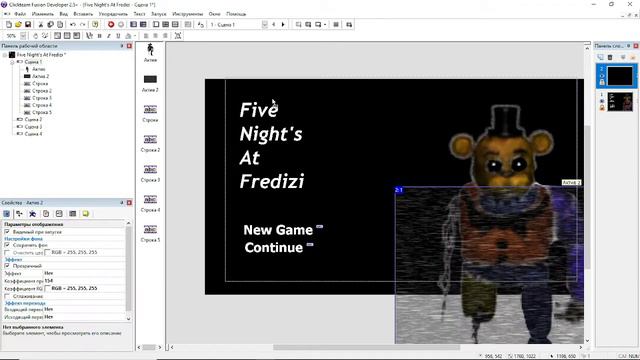
Task: Open the Изменить menu
Action: [x=42, y=14]
